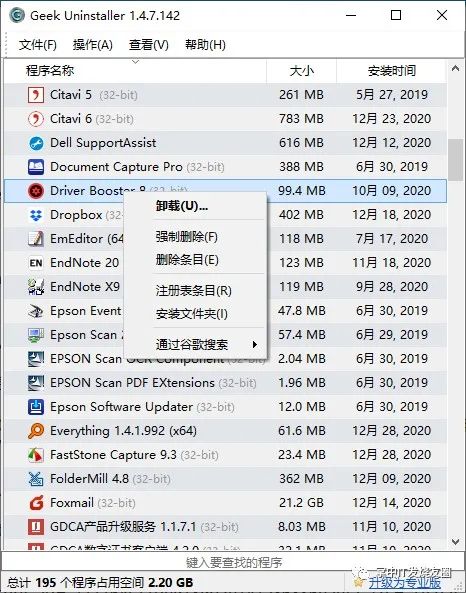Click the vertical scrollbar thumb
Image resolution: width=466 pixels, height=593 pixels.
[456, 160]
